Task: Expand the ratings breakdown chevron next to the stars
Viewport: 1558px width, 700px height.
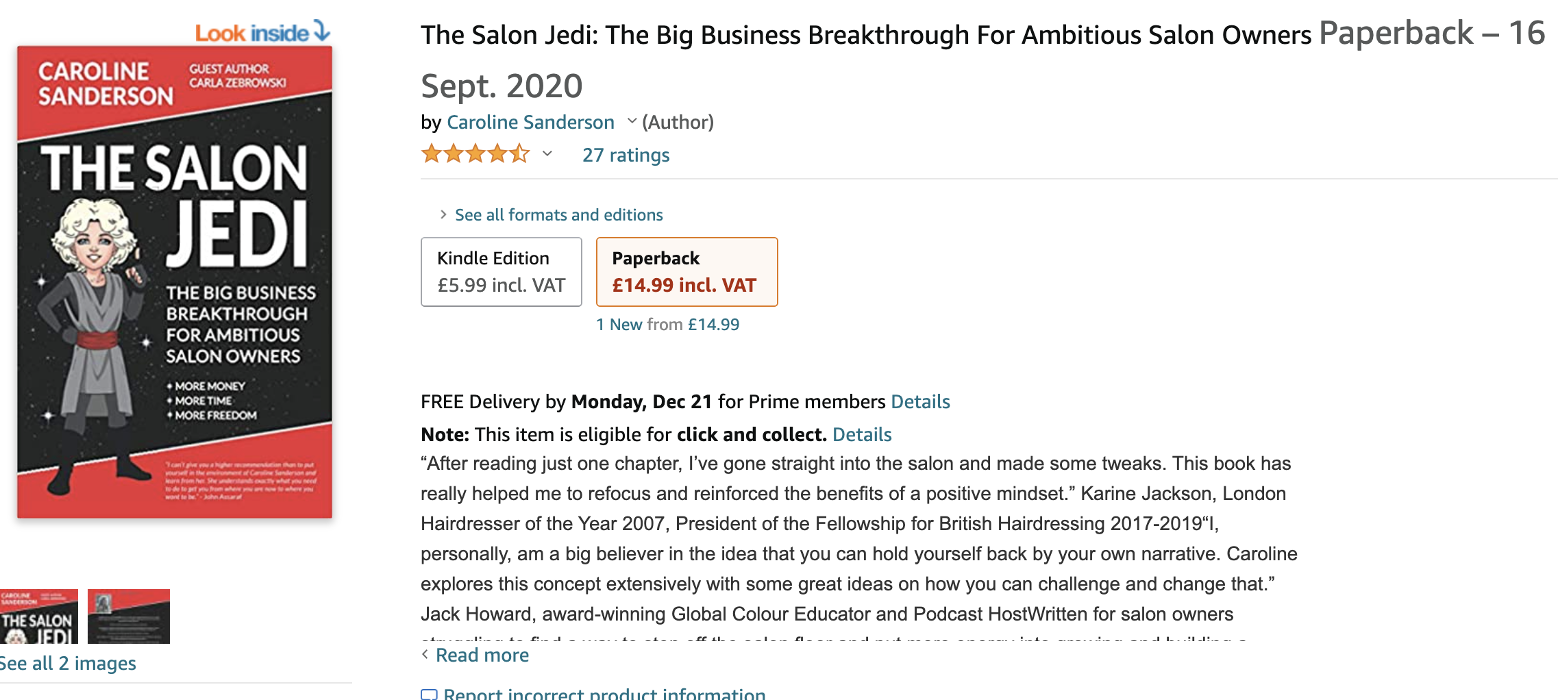Action: (547, 154)
